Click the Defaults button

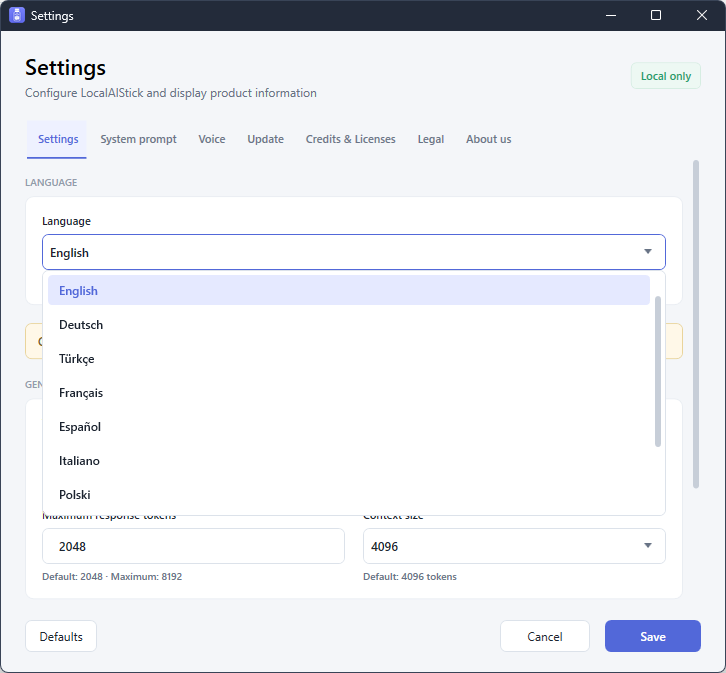coord(61,636)
